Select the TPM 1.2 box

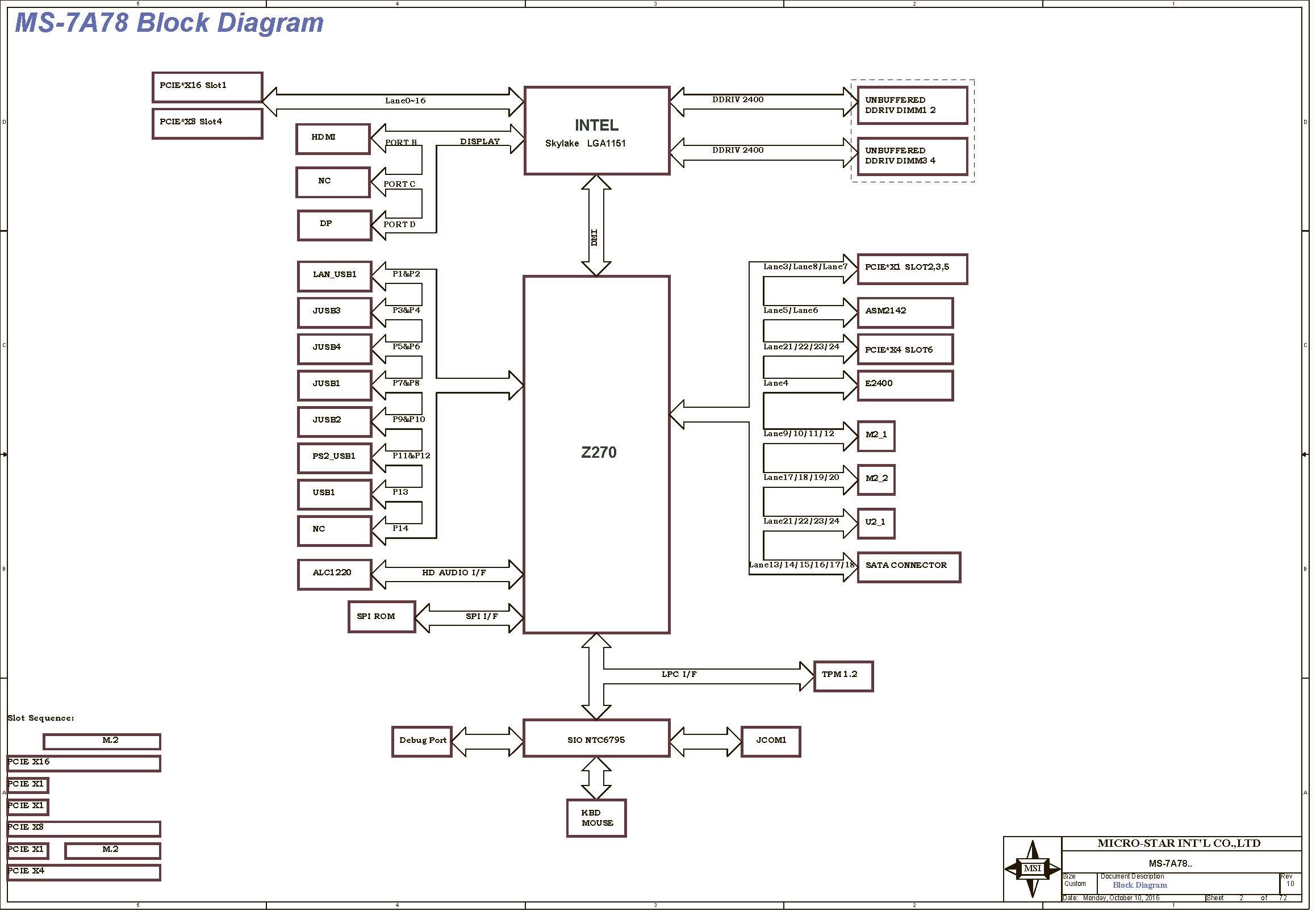pyautogui.click(x=843, y=676)
